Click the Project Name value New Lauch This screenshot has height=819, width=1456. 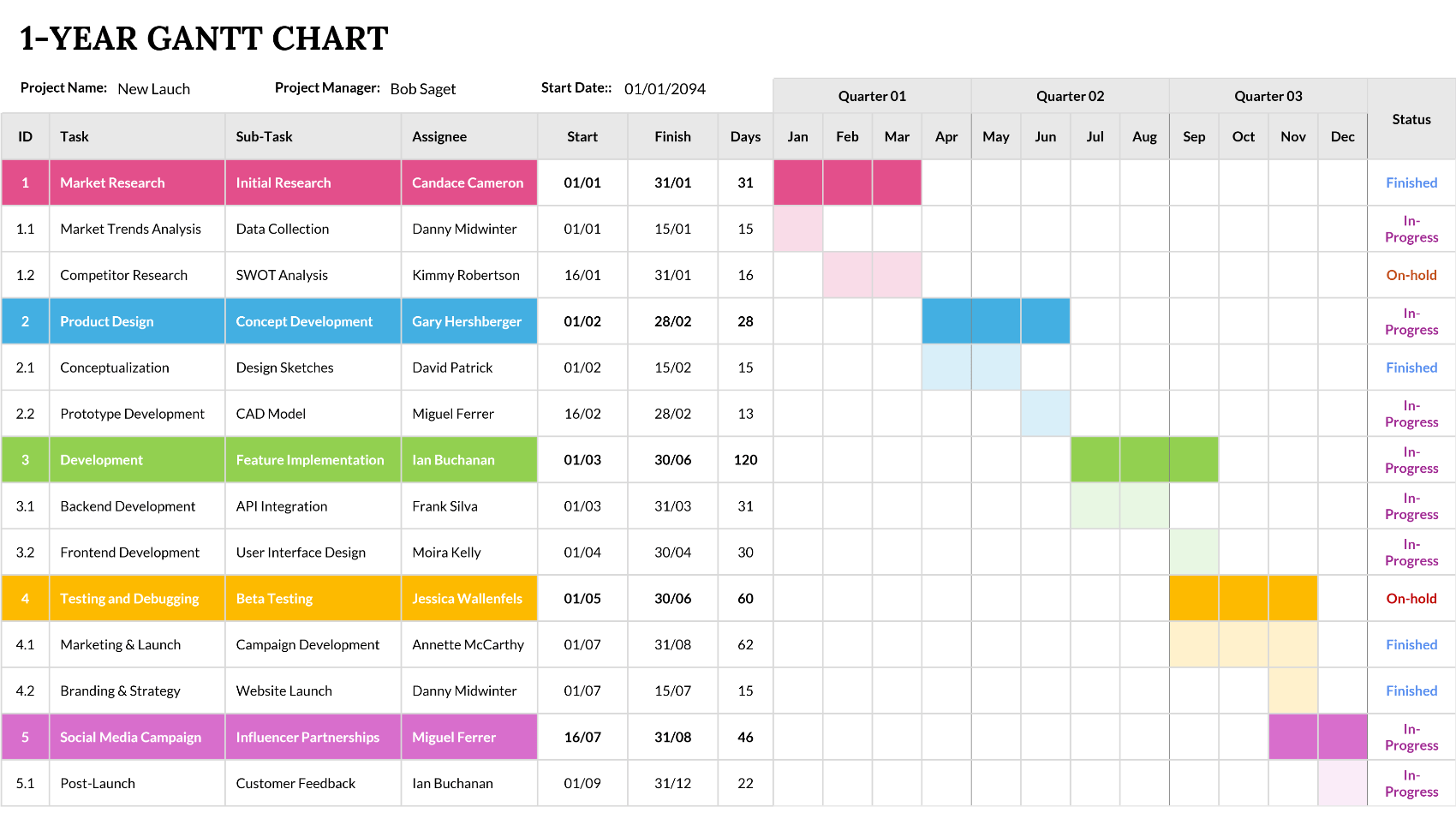[x=153, y=89]
